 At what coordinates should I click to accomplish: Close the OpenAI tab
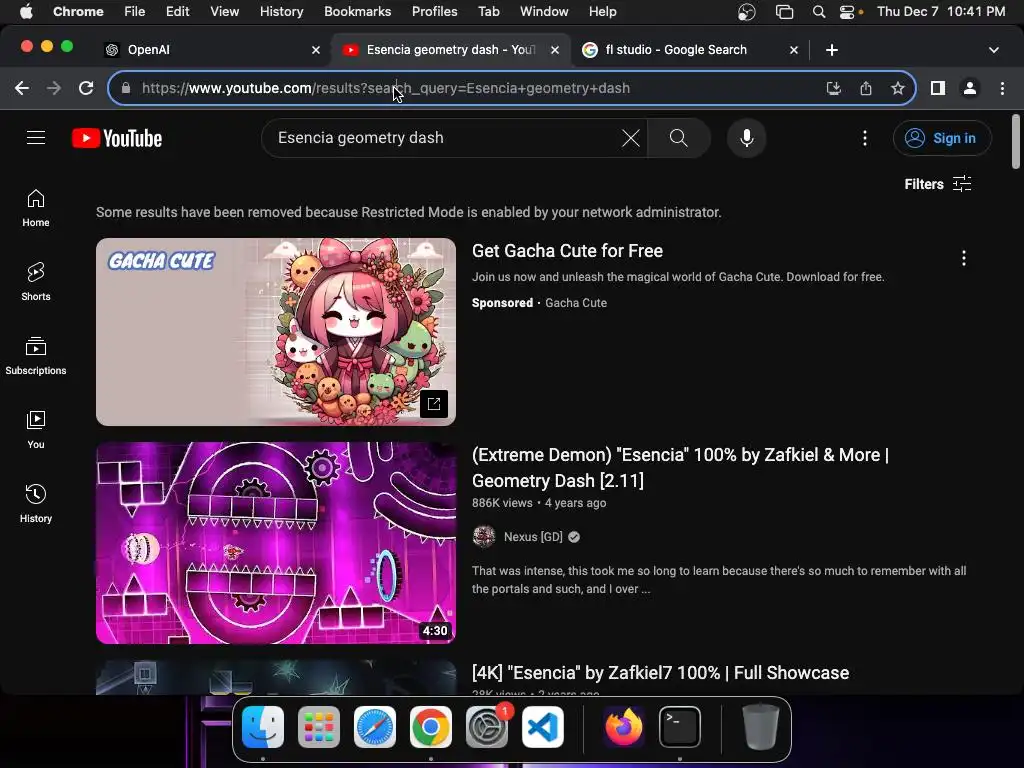click(315, 50)
